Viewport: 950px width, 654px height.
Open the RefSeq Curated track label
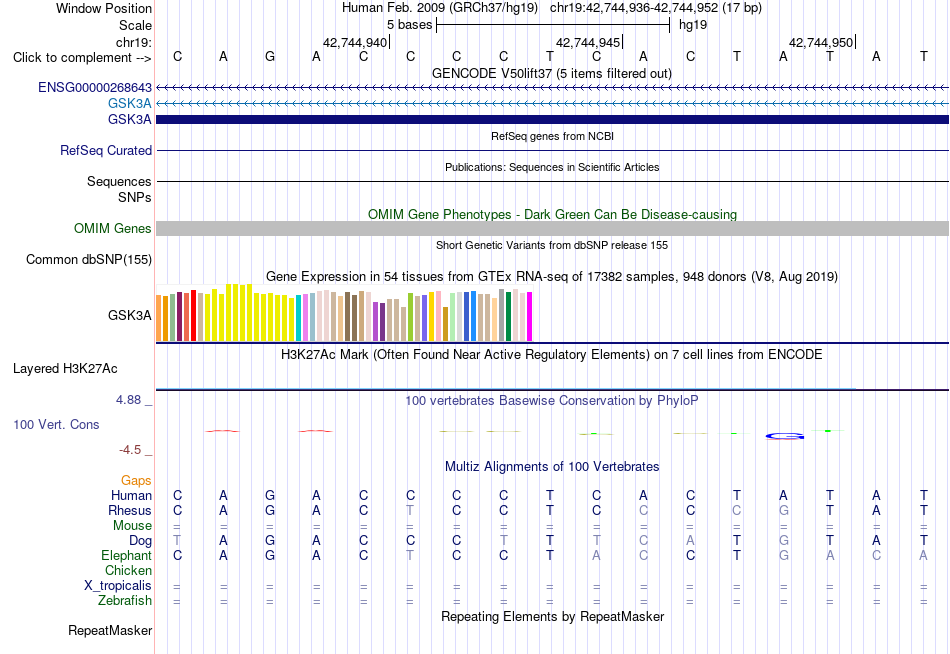[106, 150]
